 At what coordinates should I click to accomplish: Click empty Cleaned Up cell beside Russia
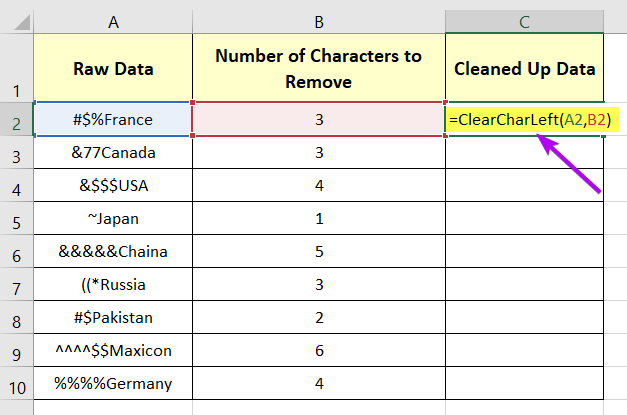click(x=524, y=284)
